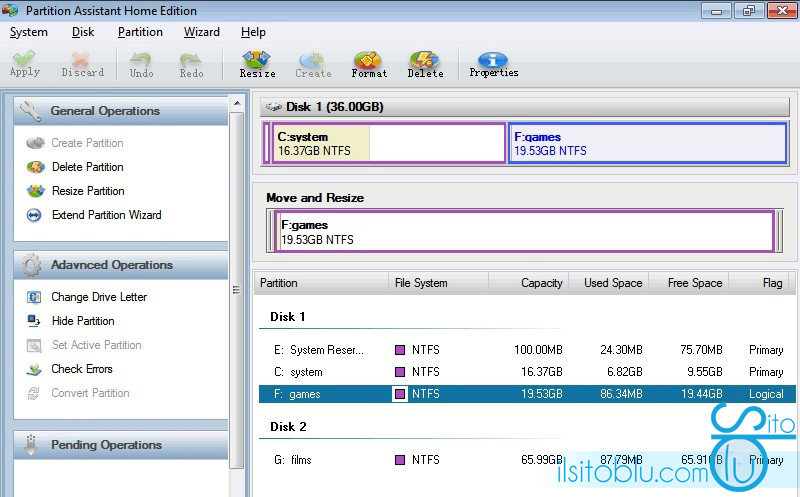
Task: Open the System menu
Action: (x=29, y=32)
